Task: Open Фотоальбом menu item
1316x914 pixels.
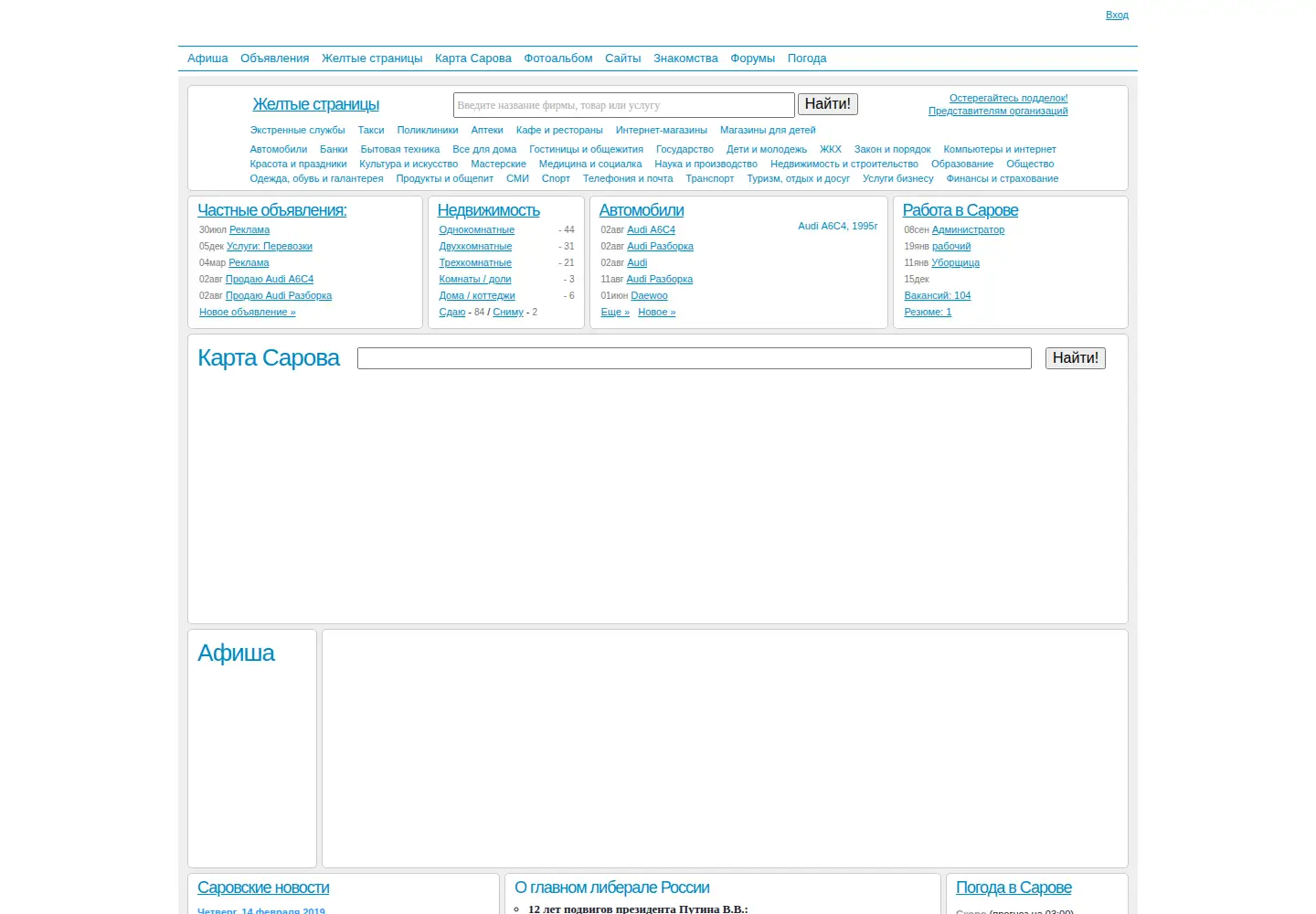Action: tap(558, 58)
